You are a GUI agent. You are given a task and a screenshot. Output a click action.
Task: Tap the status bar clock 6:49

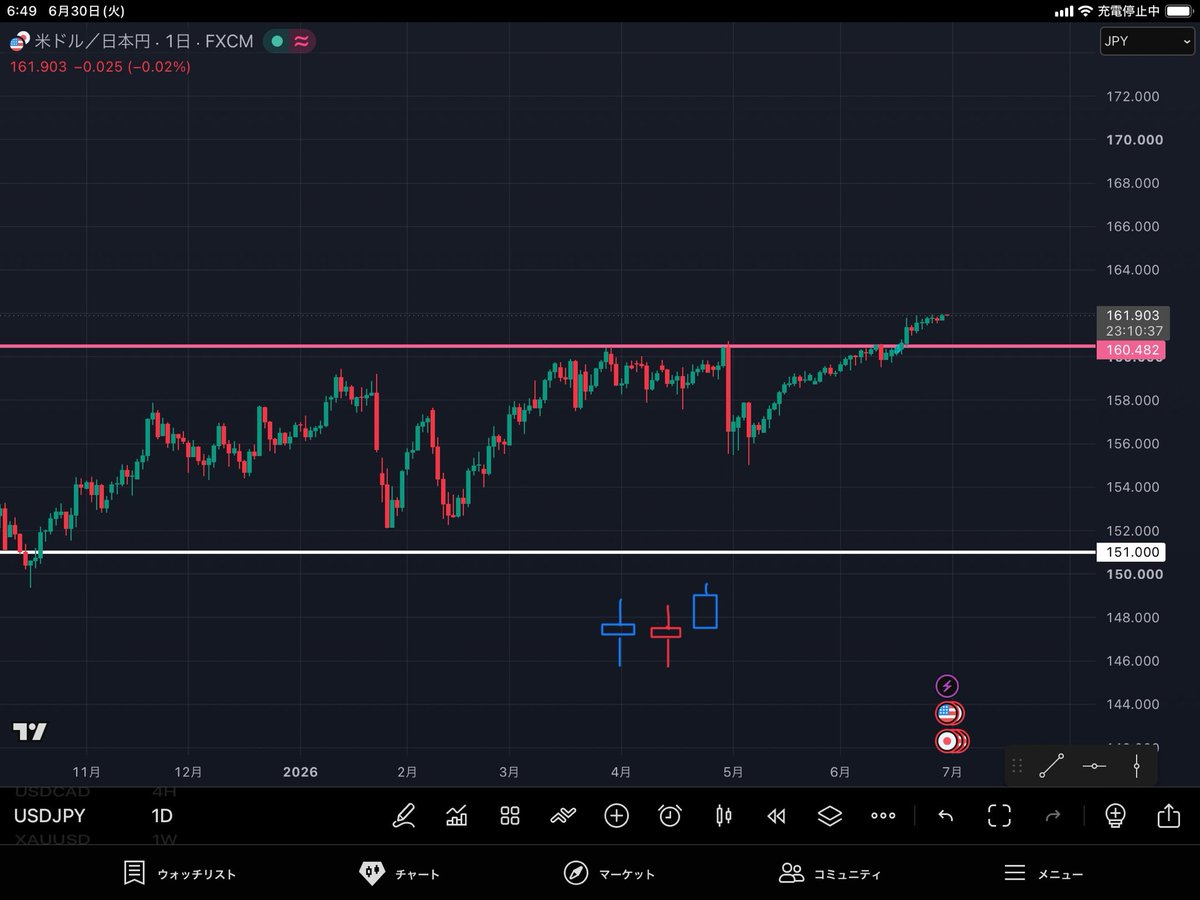pyautogui.click(x=21, y=10)
